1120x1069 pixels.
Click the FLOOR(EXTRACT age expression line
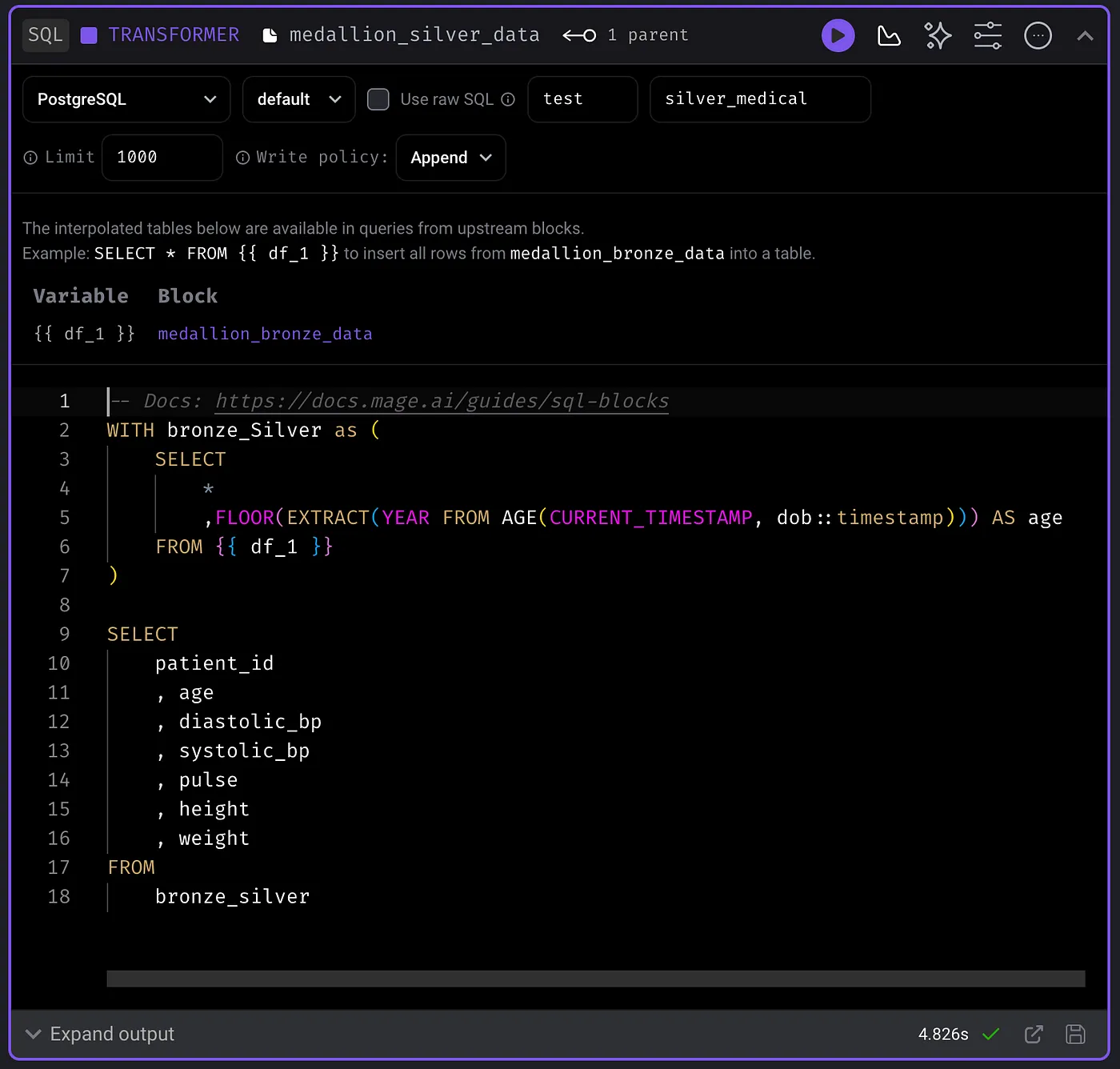coord(633,518)
